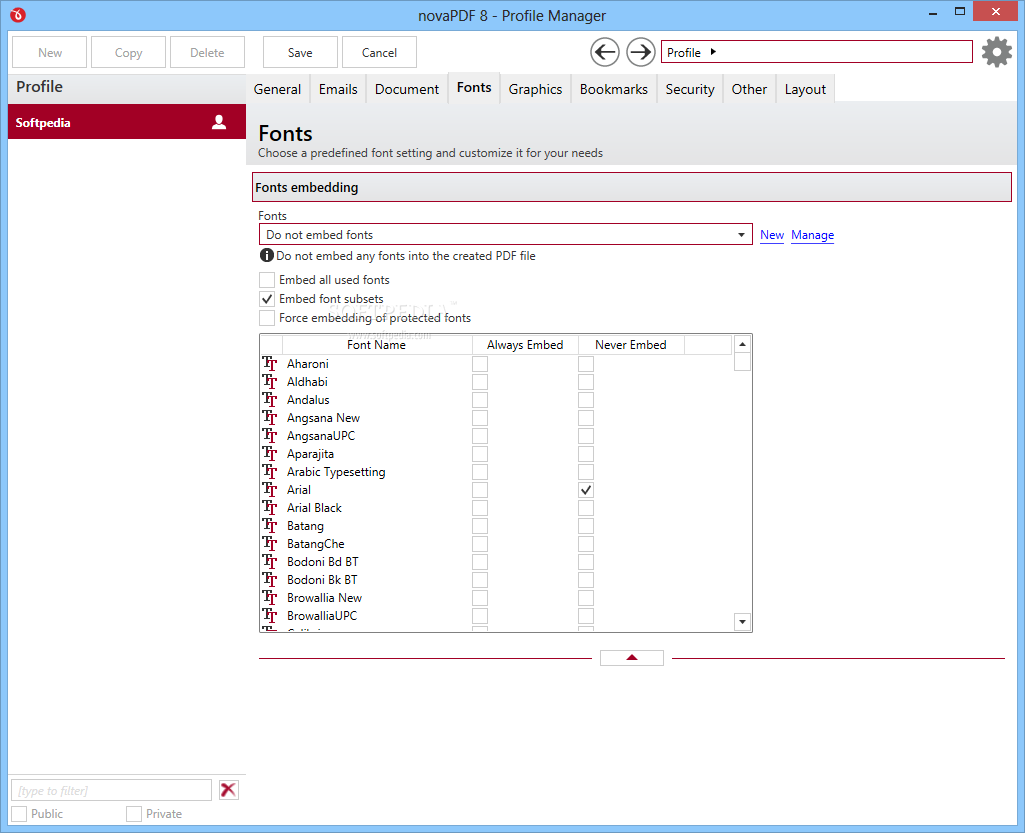Click the Manage font presets link
Viewport: 1025px width, 833px height.
click(x=813, y=235)
